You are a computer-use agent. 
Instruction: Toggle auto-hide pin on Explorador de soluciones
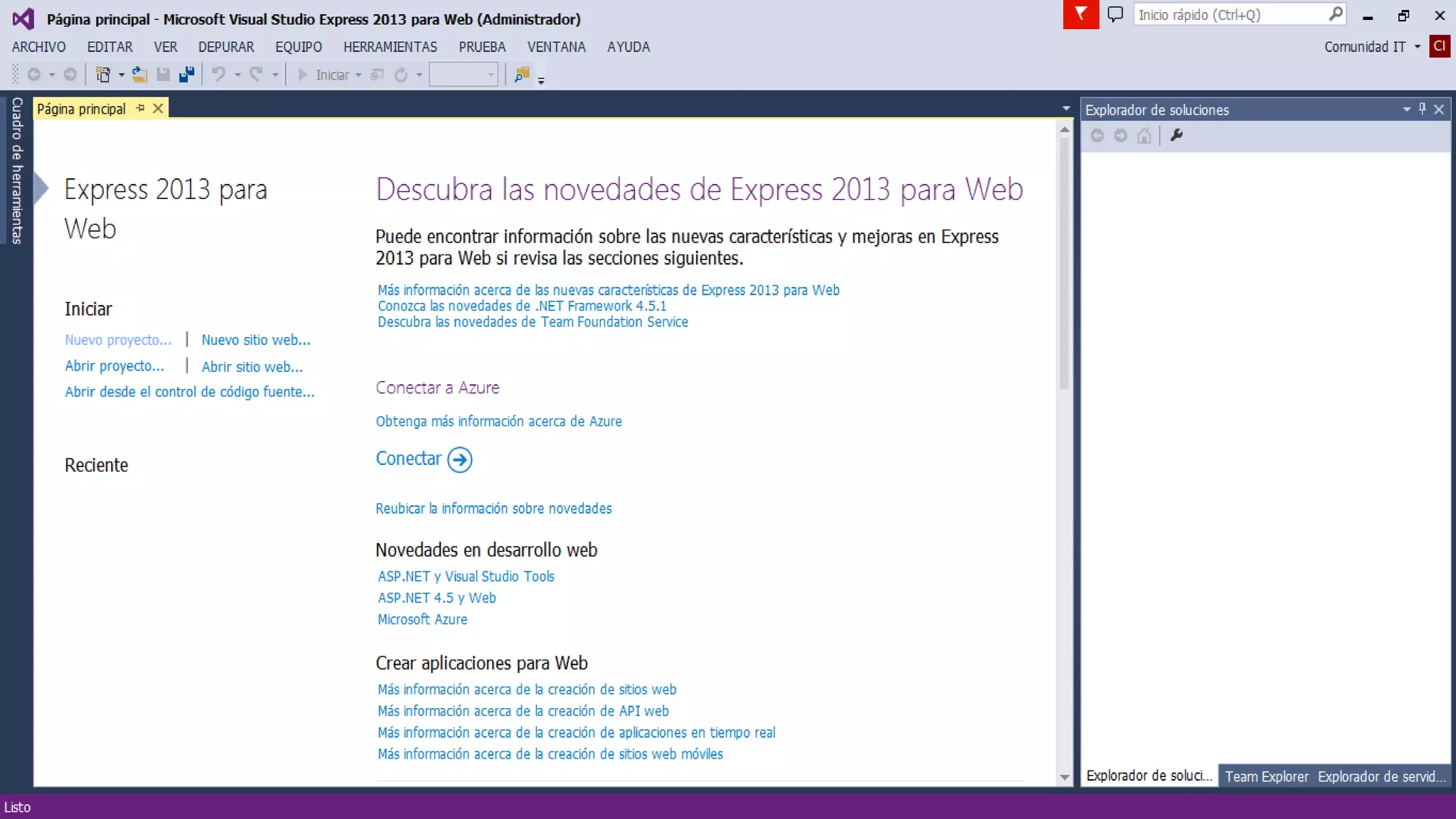click(x=1422, y=109)
